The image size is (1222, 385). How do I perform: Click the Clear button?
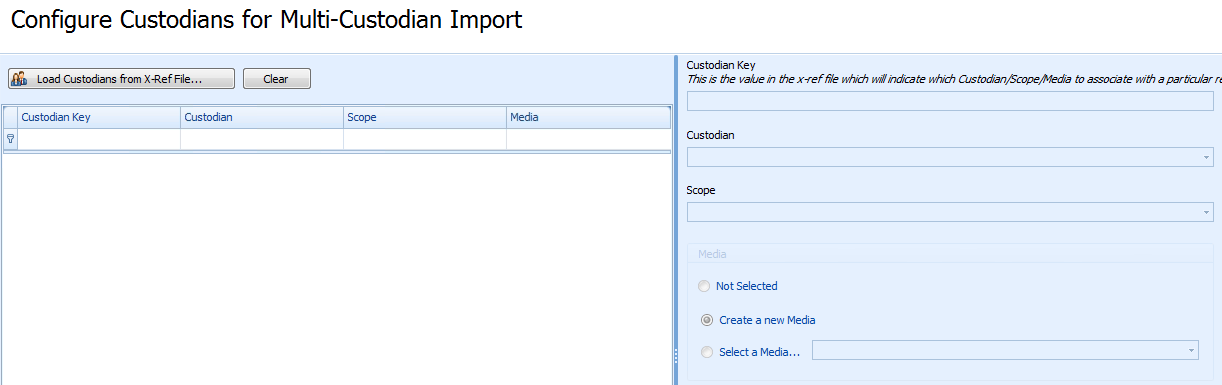277,79
